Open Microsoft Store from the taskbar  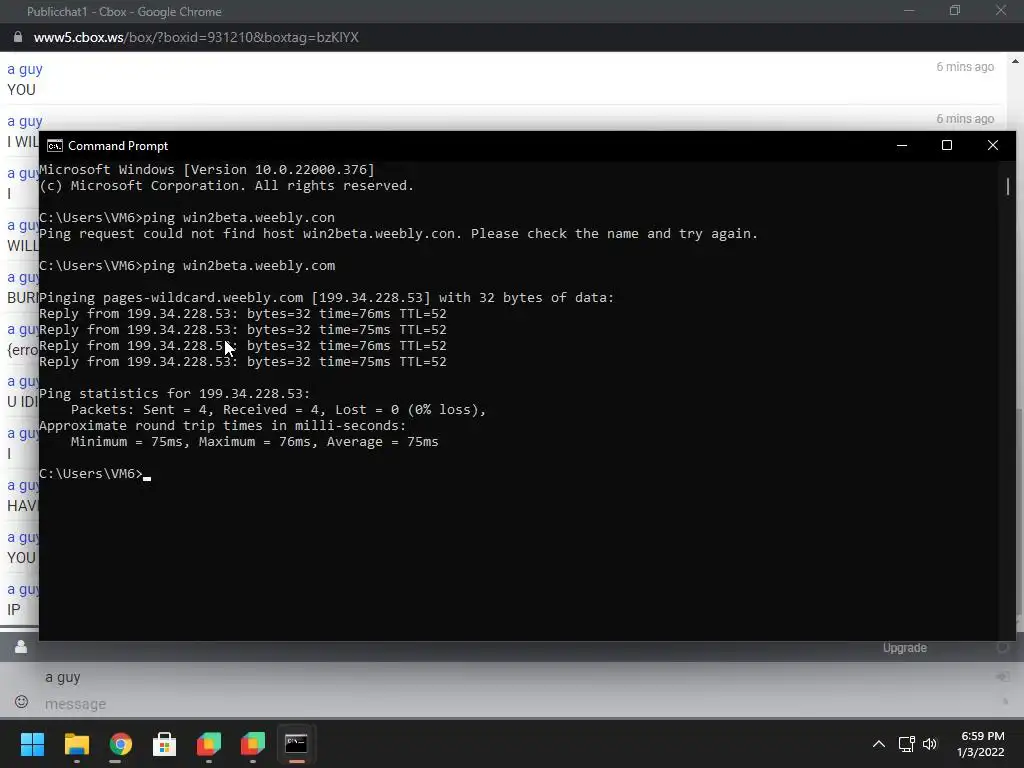click(x=165, y=744)
